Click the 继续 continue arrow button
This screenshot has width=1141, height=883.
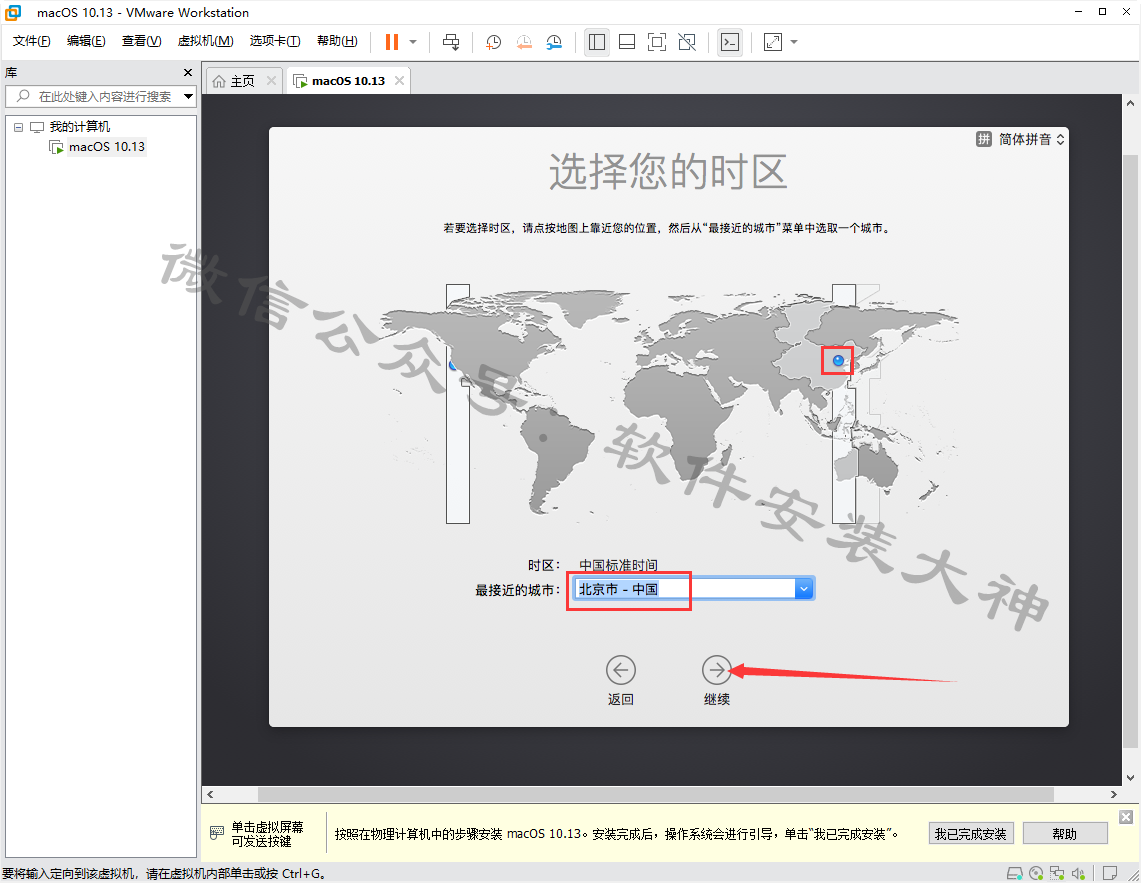(x=717, y=670)
